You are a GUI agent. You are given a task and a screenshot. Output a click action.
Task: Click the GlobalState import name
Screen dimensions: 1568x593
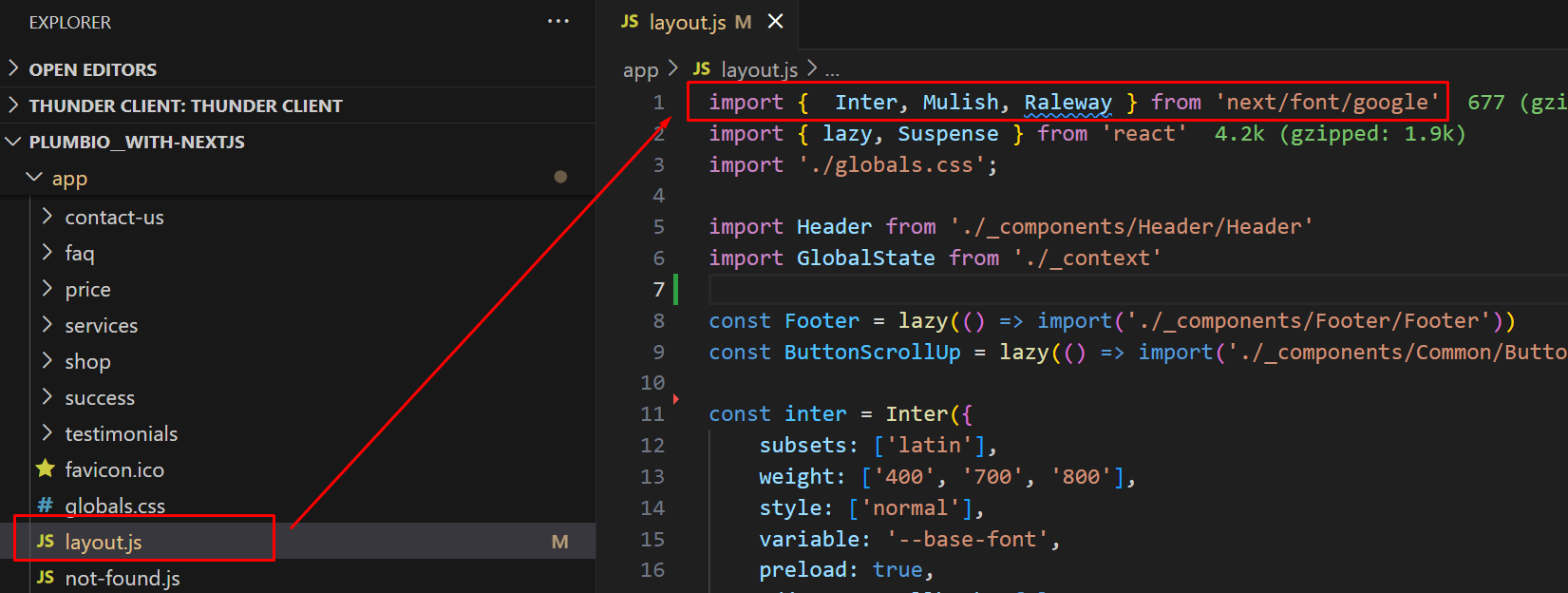point(865,258)
